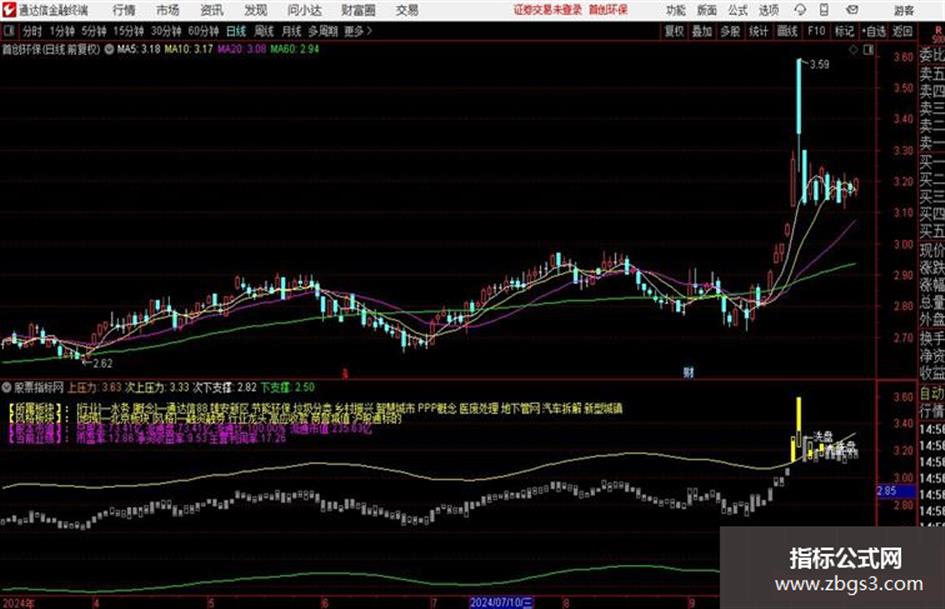945x609 pixels.
Task: Open the 版面 menu
Action: click(707, 10)
